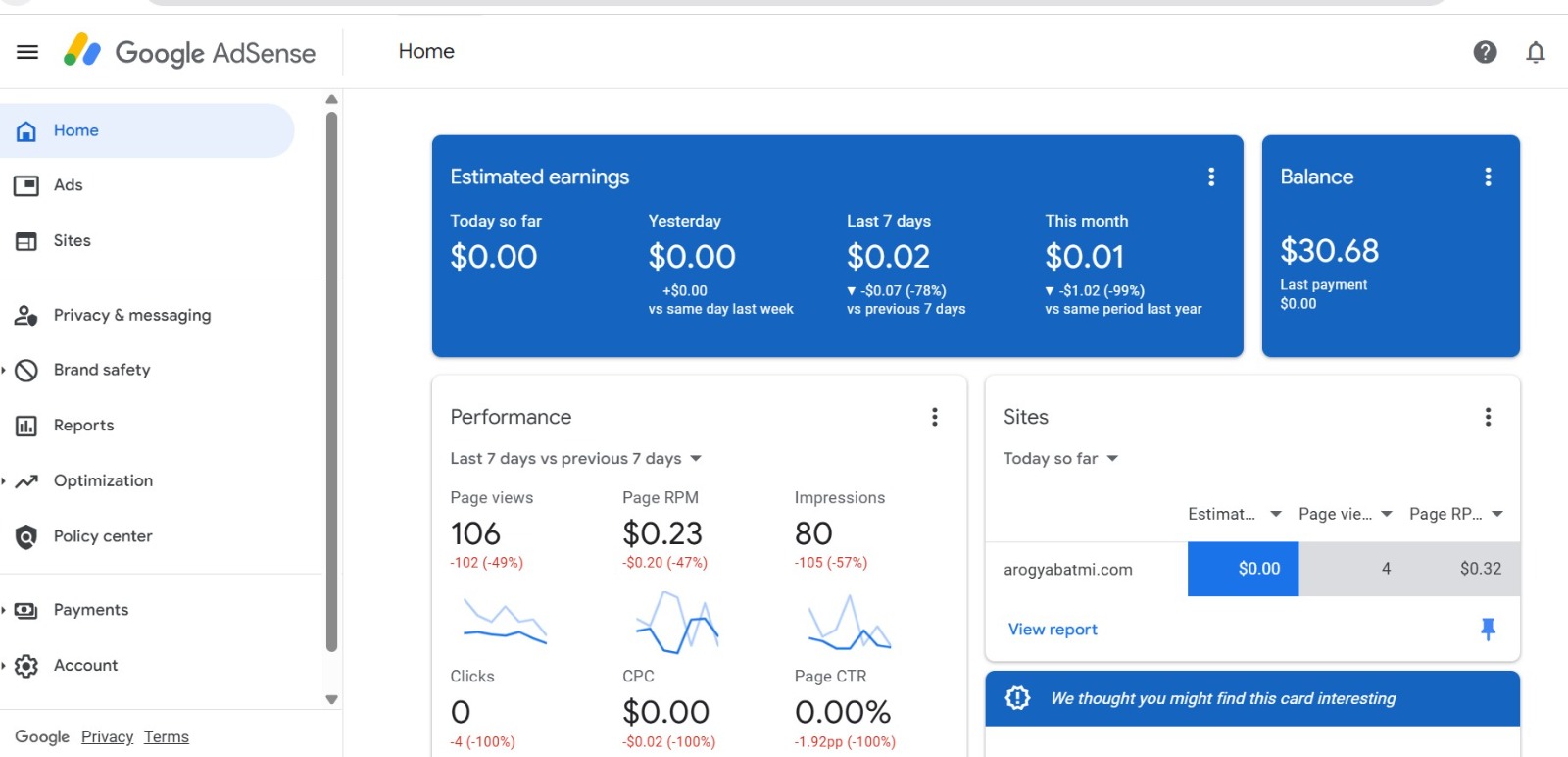The width and height of the screenshot is (1568, 757).
Task: Click the View report link
Action: click(1053, 630)
